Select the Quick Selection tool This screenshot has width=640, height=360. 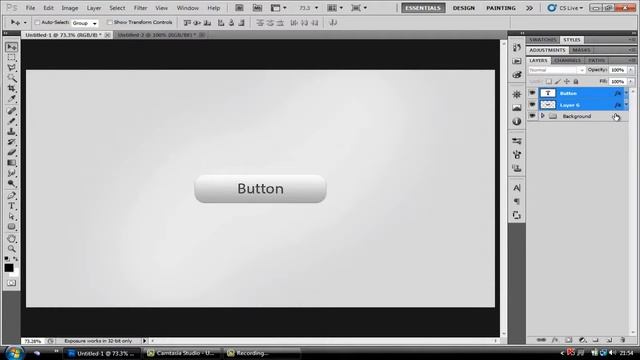tap(11, 78)
